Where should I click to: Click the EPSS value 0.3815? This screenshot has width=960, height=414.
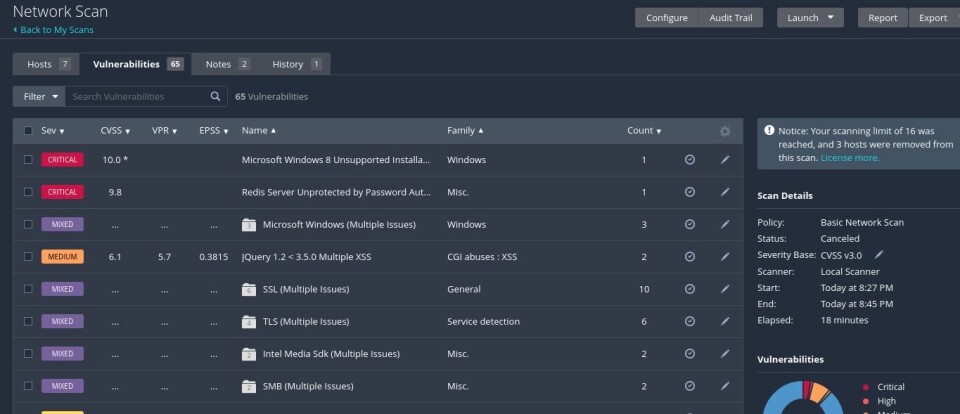tap(214, 257)
